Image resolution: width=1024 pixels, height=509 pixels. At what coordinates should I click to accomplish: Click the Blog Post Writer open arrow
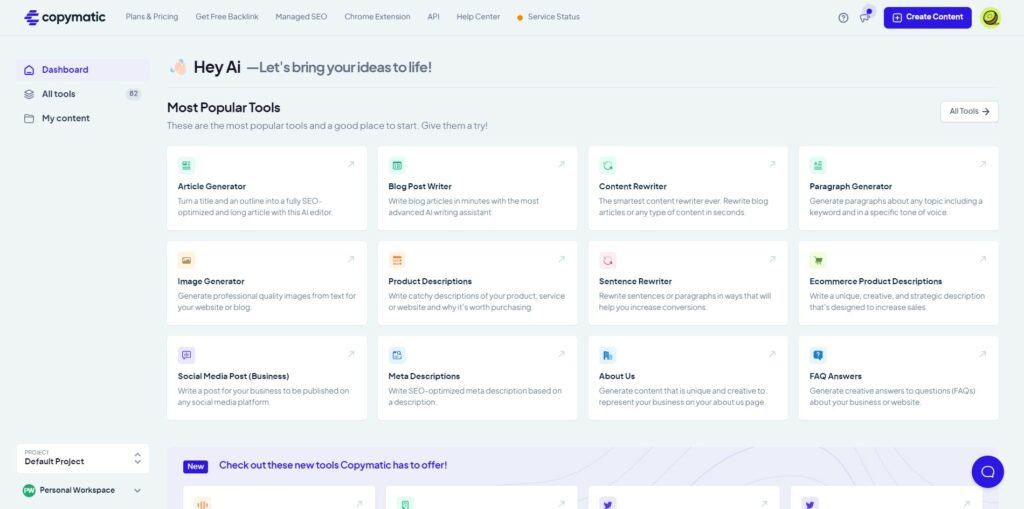(562, 164)
